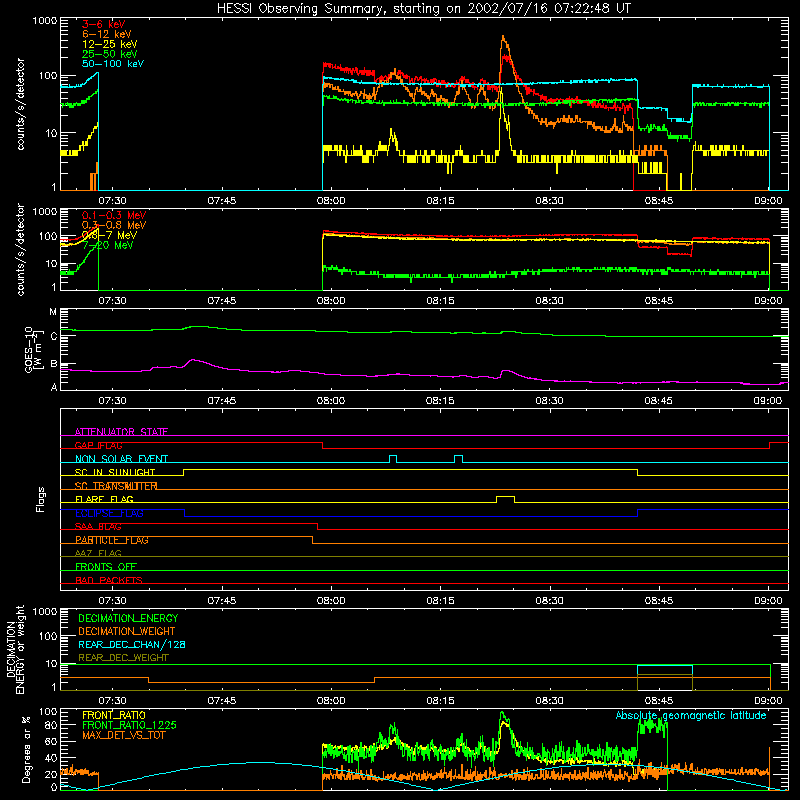Select the 50-100 keV legend label
800x800 pixels.
113,64
